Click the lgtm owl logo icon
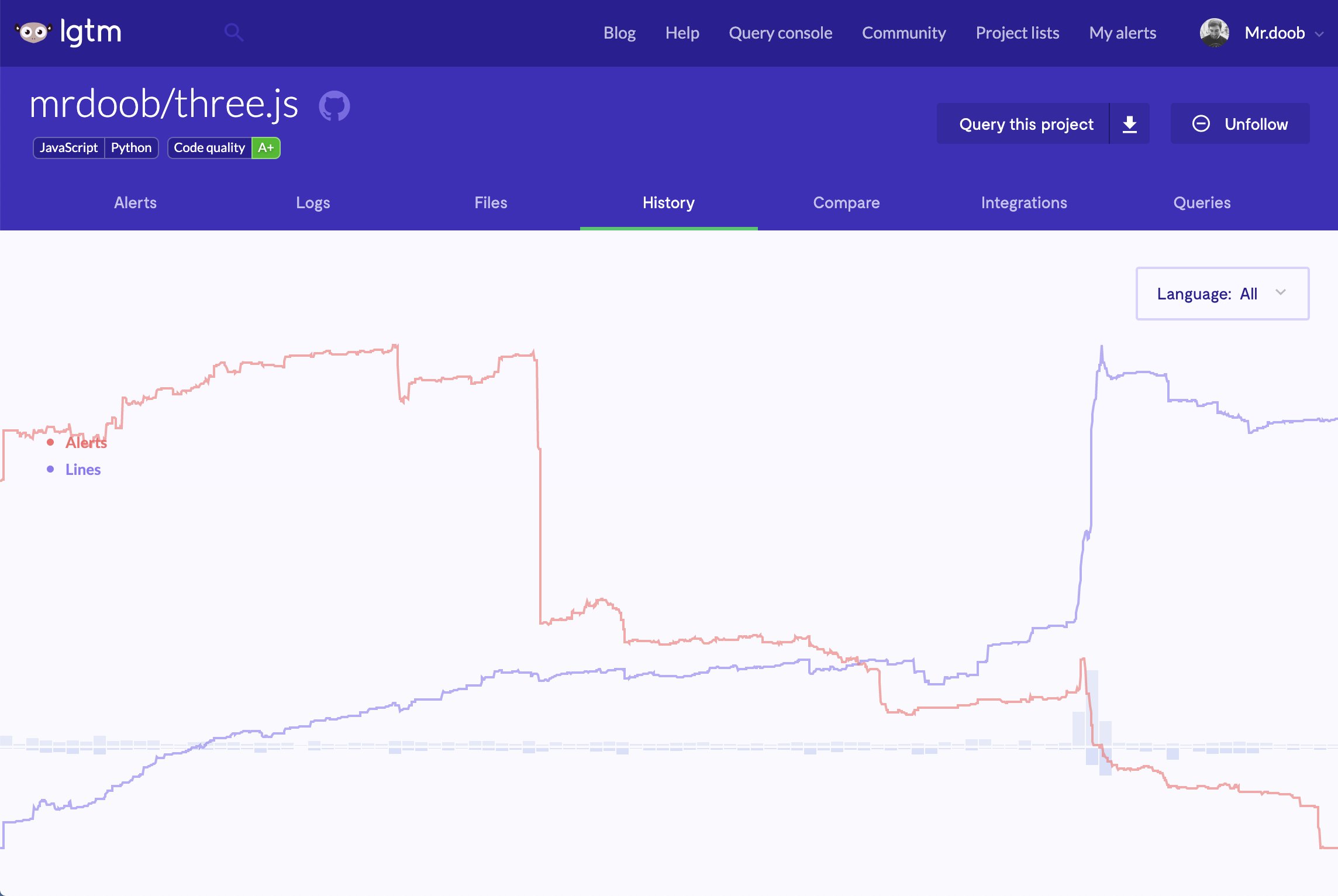This screenshot has width=1338, height=896. click(x=33, y=32)
